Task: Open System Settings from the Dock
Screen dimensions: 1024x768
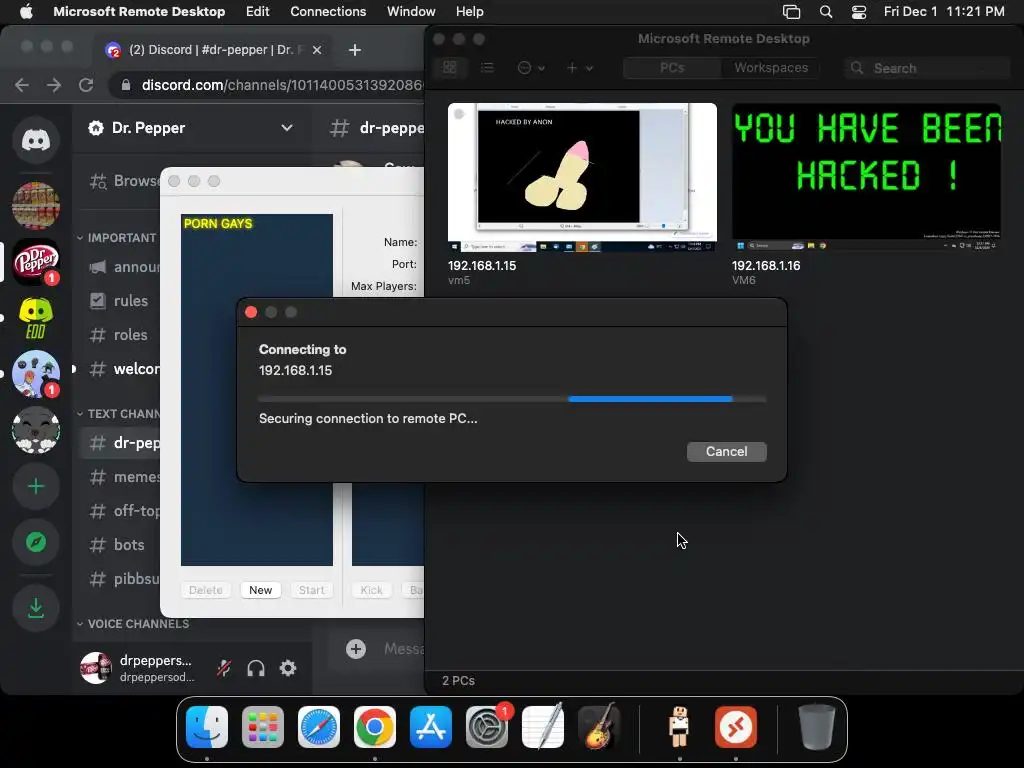Action: point(487,726)
